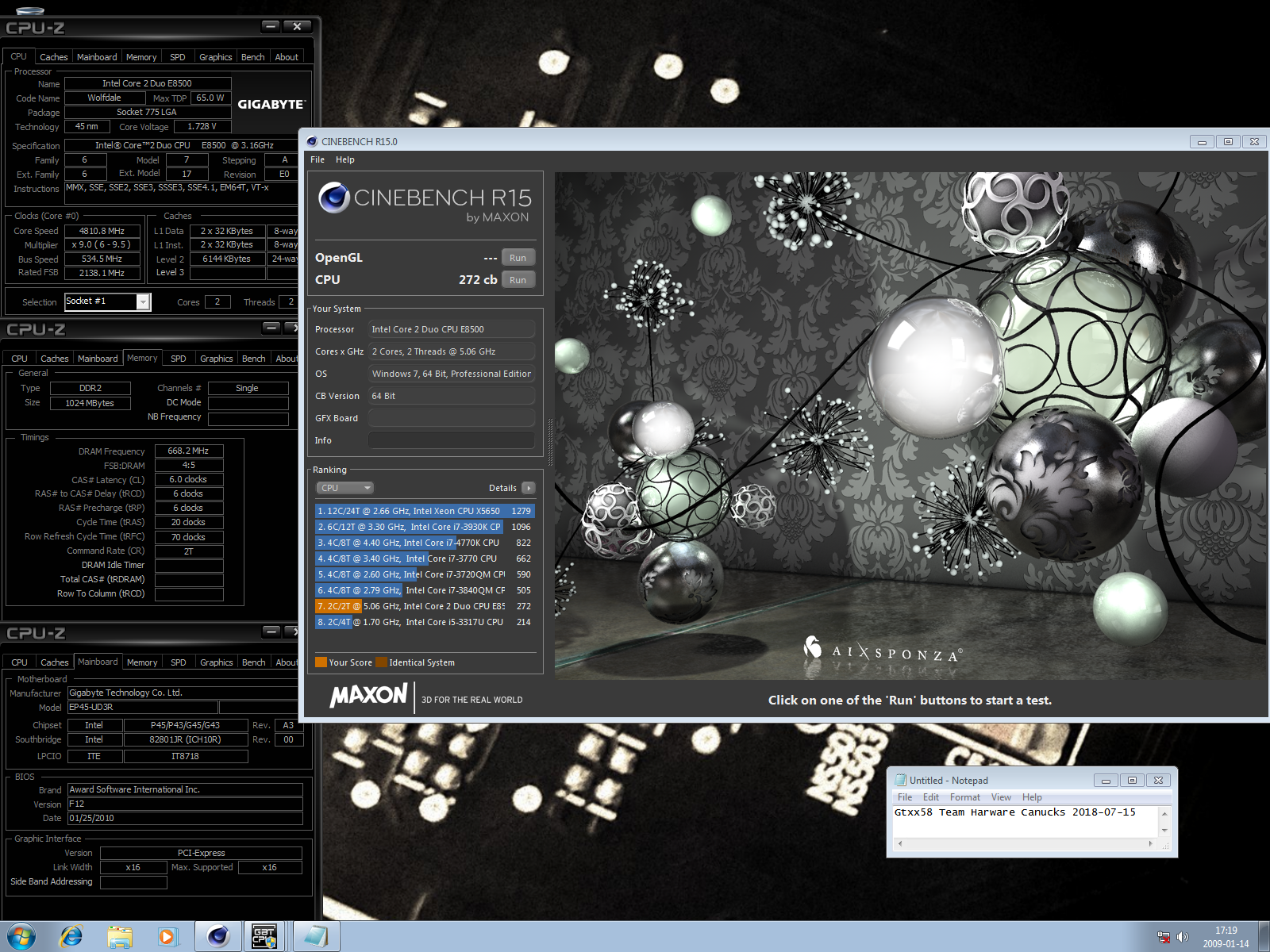This screenshot has width=1270, height=952.
Task: Select CPU tab in middle CPU-Z Memory window
Action: tap(19, 359)
